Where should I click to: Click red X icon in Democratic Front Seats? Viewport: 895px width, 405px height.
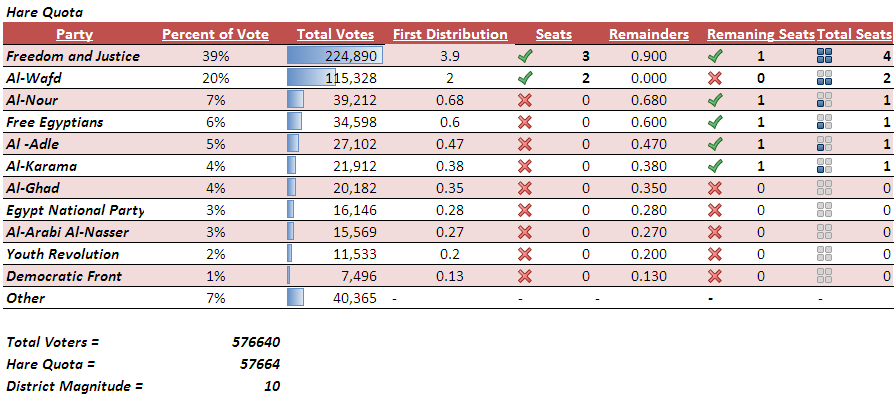525,276
